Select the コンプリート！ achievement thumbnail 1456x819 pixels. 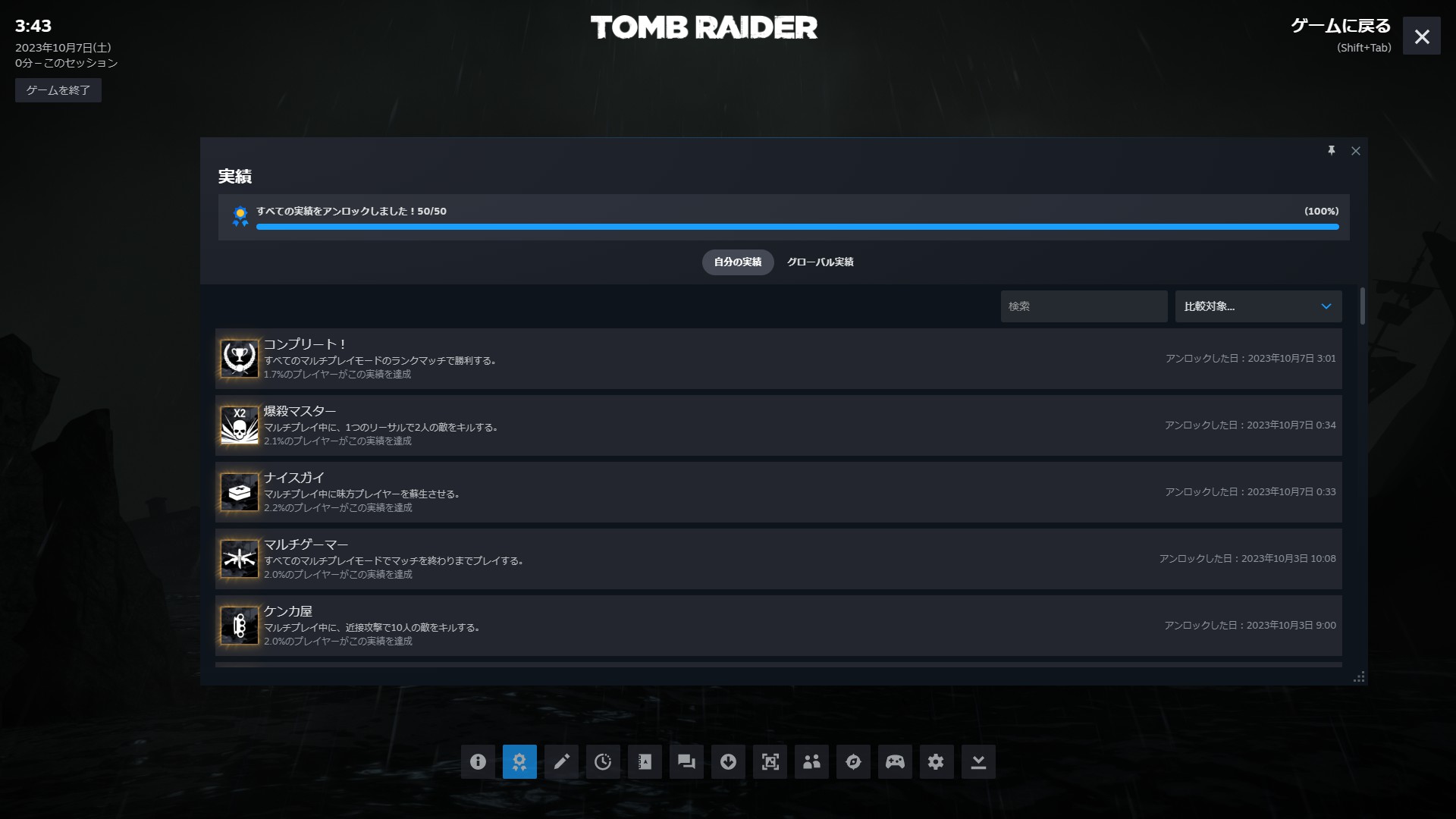coord(239,359)
